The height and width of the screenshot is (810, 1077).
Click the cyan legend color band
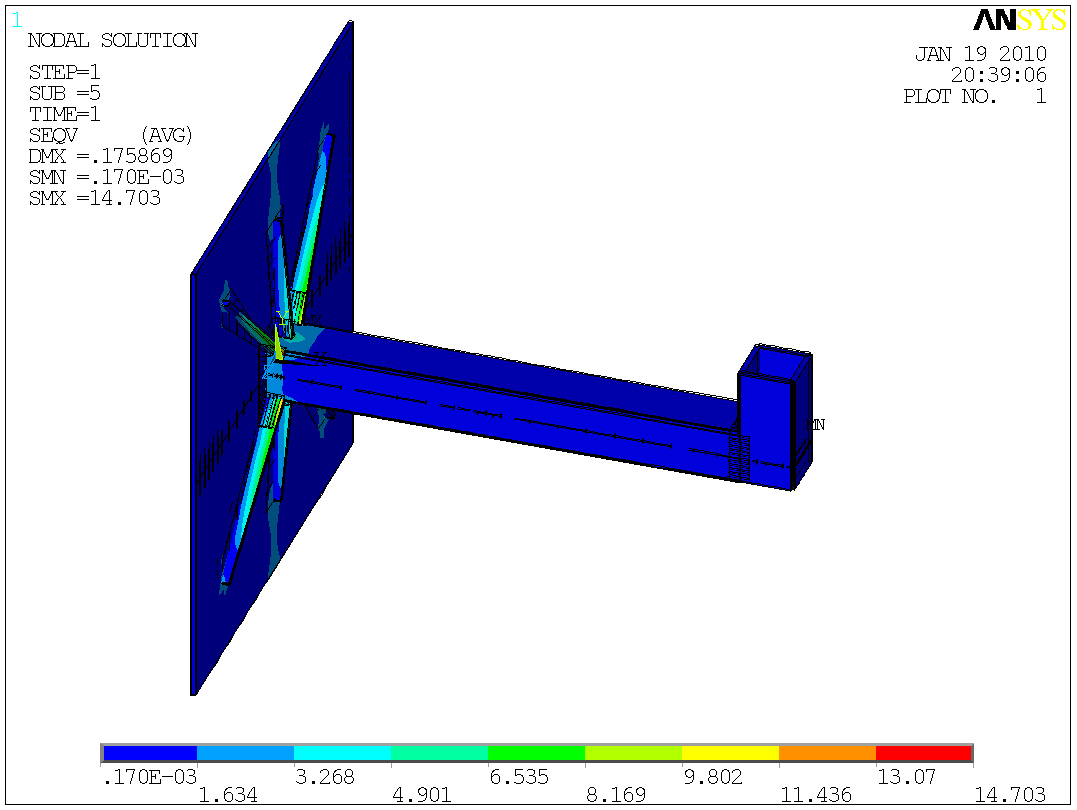click(343, 754)
